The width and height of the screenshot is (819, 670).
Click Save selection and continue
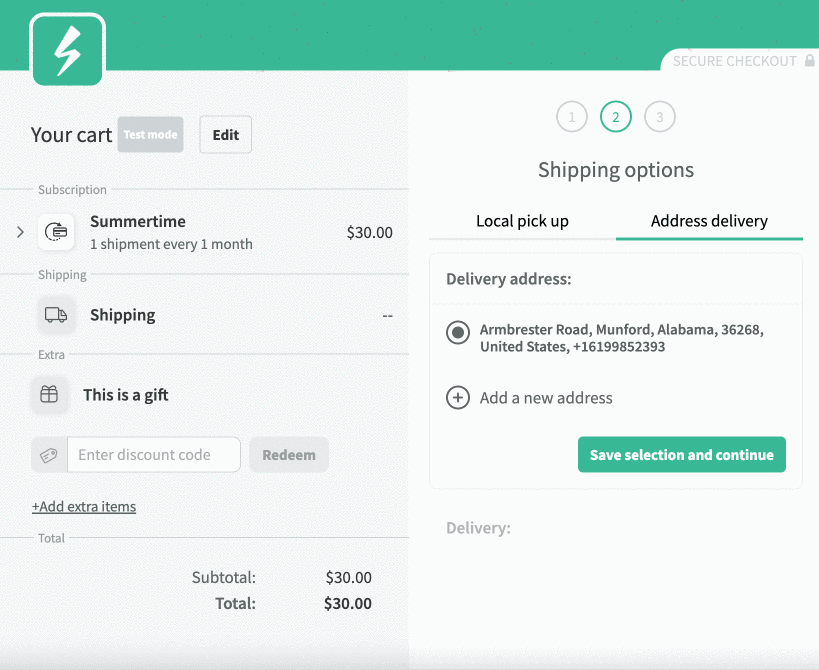click(x=682, y=454)
